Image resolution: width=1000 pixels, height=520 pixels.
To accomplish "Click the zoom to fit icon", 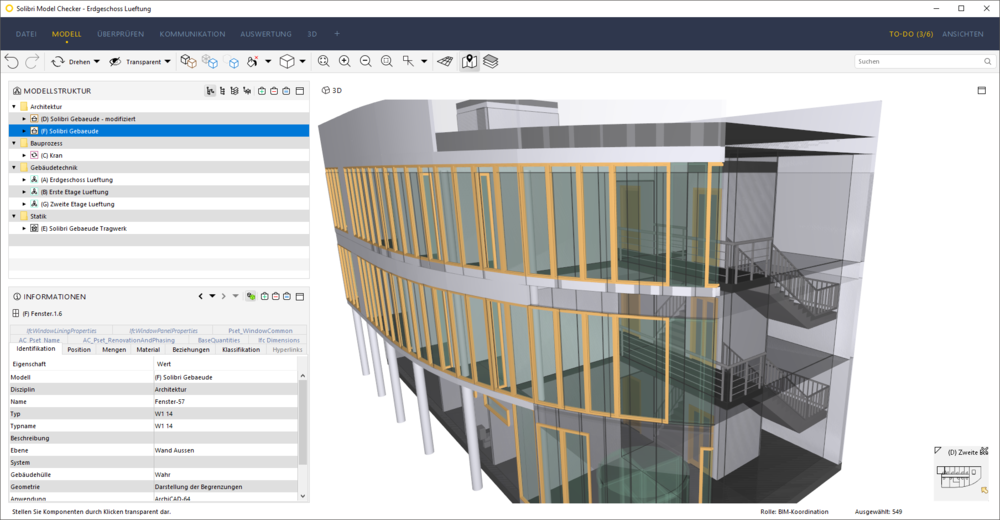I will pos(324,62).
